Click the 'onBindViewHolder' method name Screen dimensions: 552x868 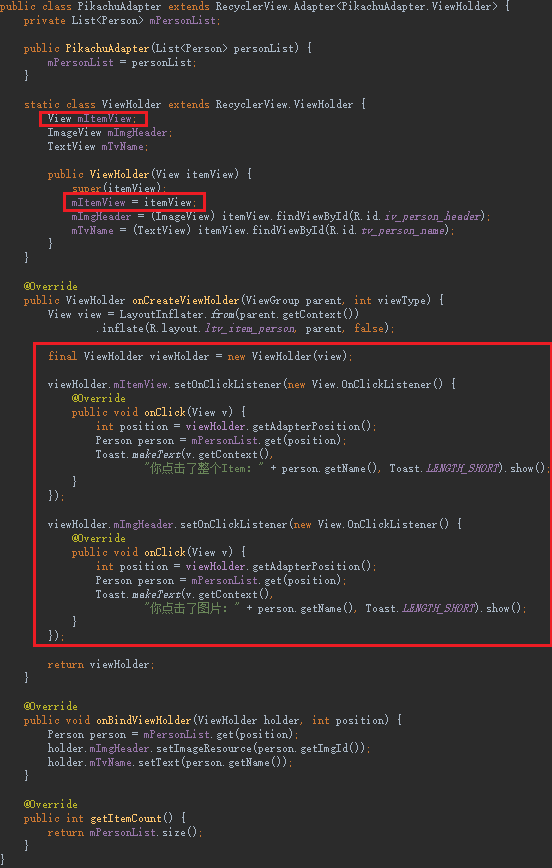click(143, 720)
